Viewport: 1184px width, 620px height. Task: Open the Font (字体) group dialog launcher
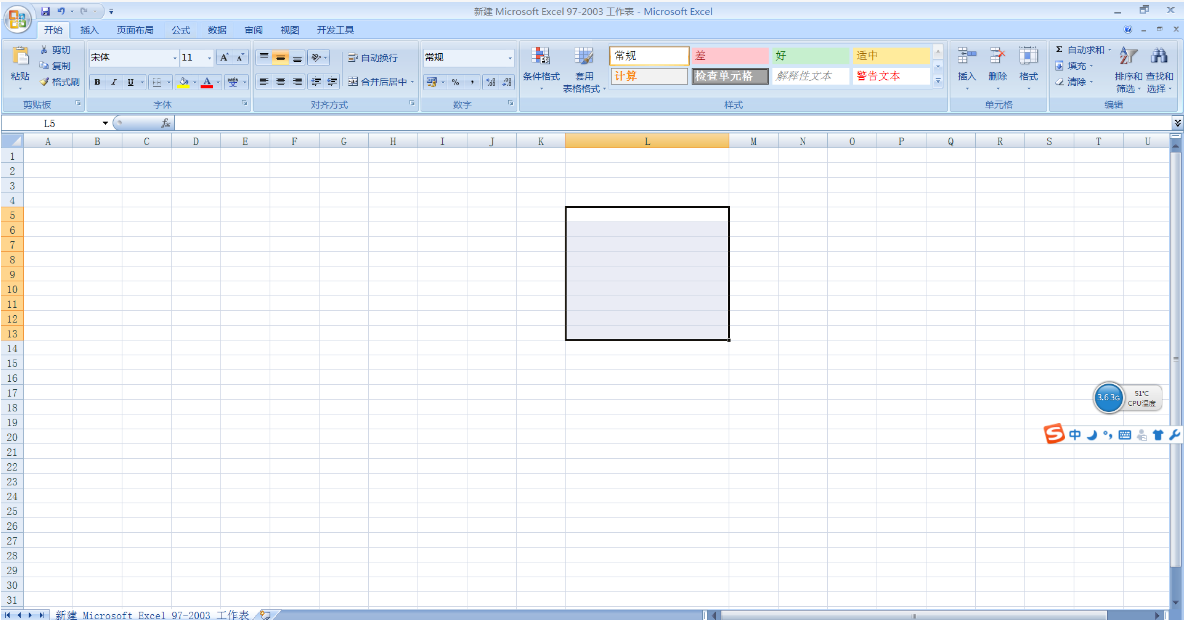coord(245,103)
